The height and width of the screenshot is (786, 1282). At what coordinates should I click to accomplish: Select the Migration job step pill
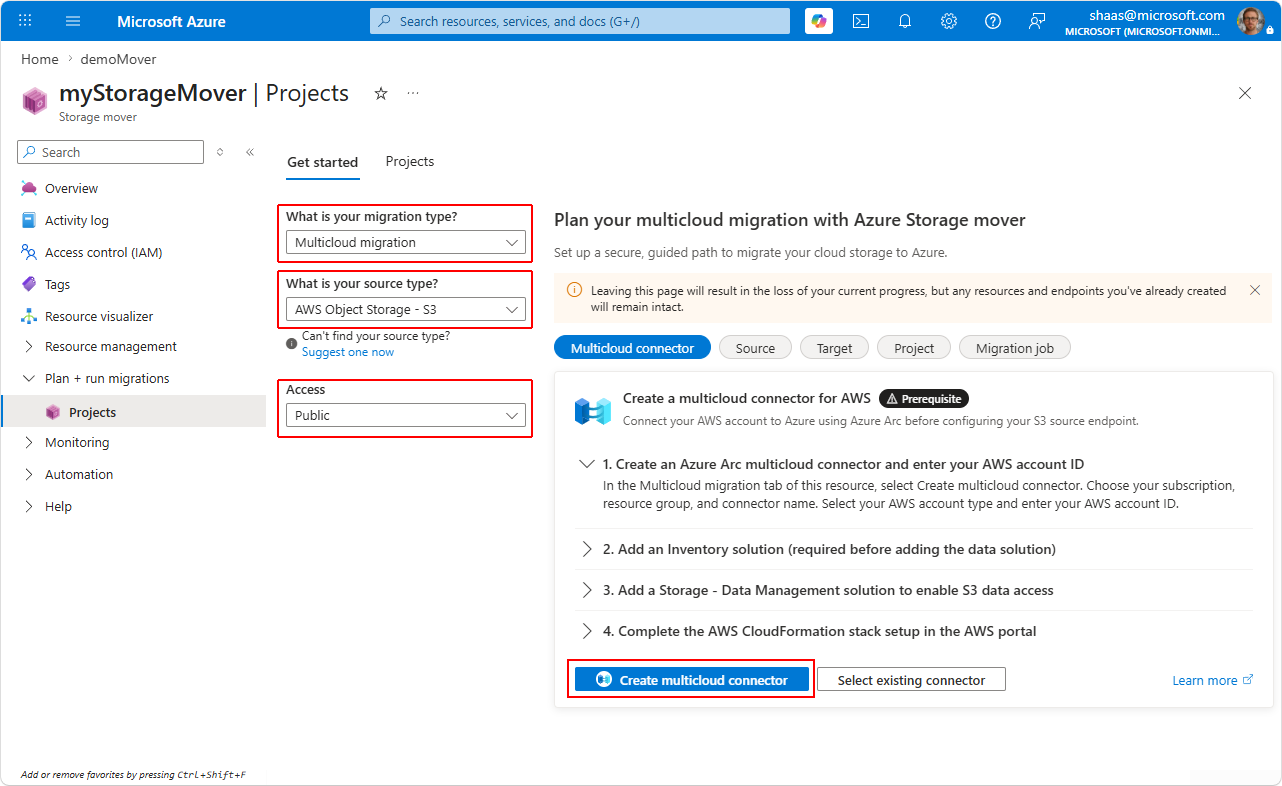point(1015,348)
